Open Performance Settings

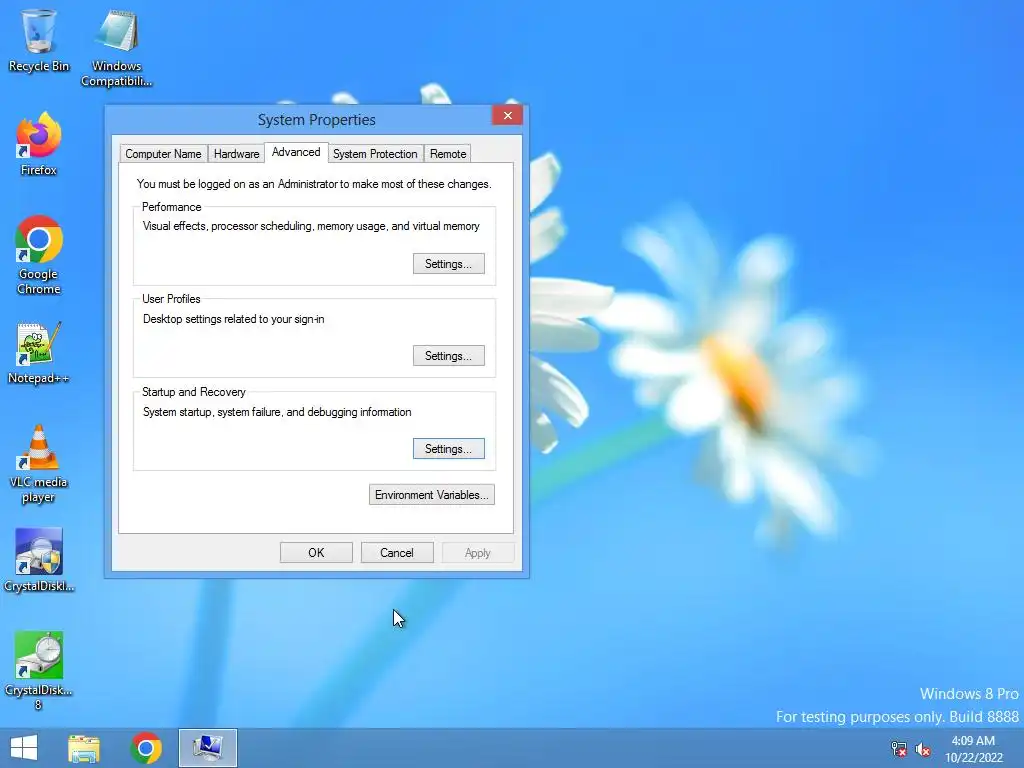[x=449, y=264]
